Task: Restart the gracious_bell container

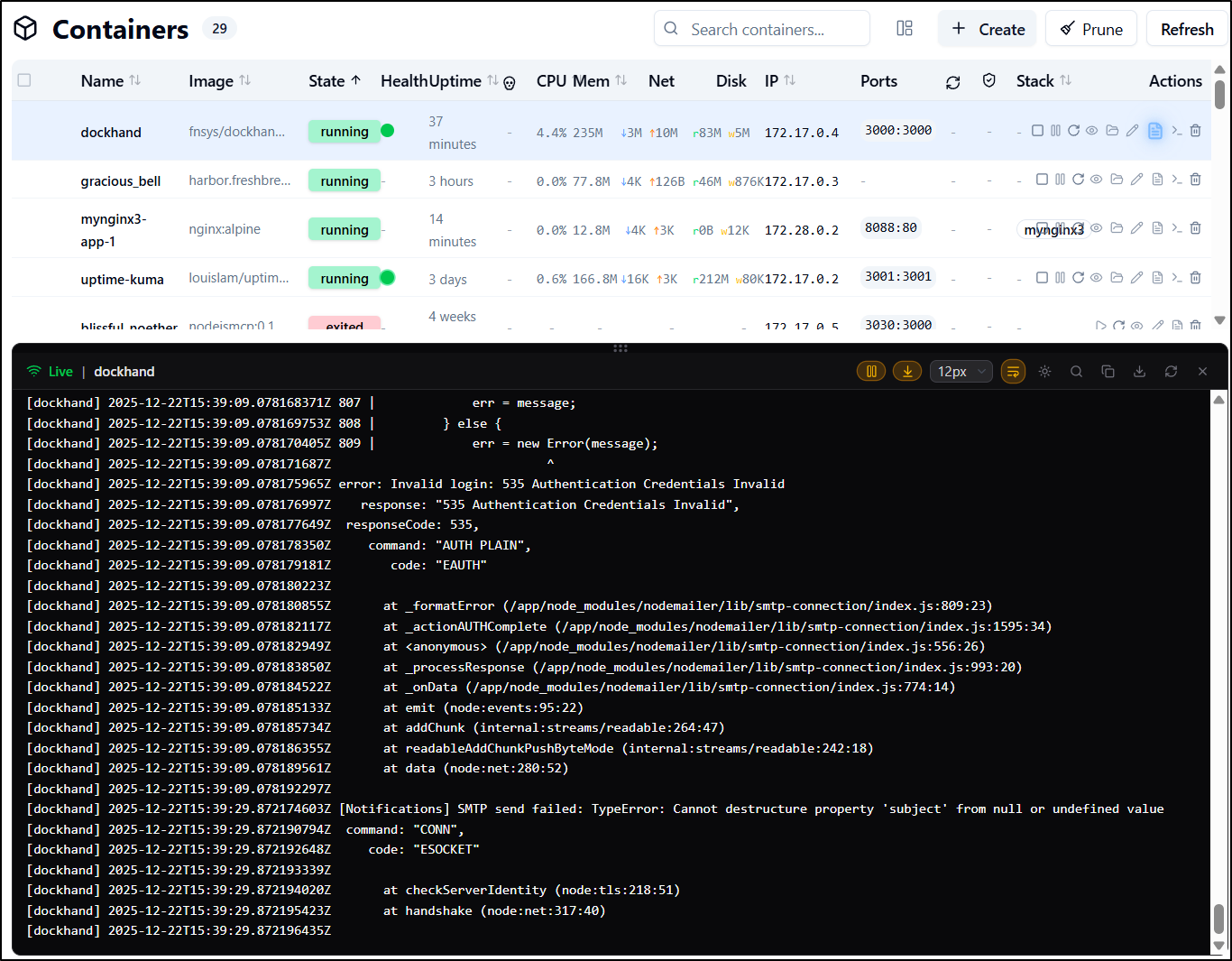Action: tap(1078, 180)
